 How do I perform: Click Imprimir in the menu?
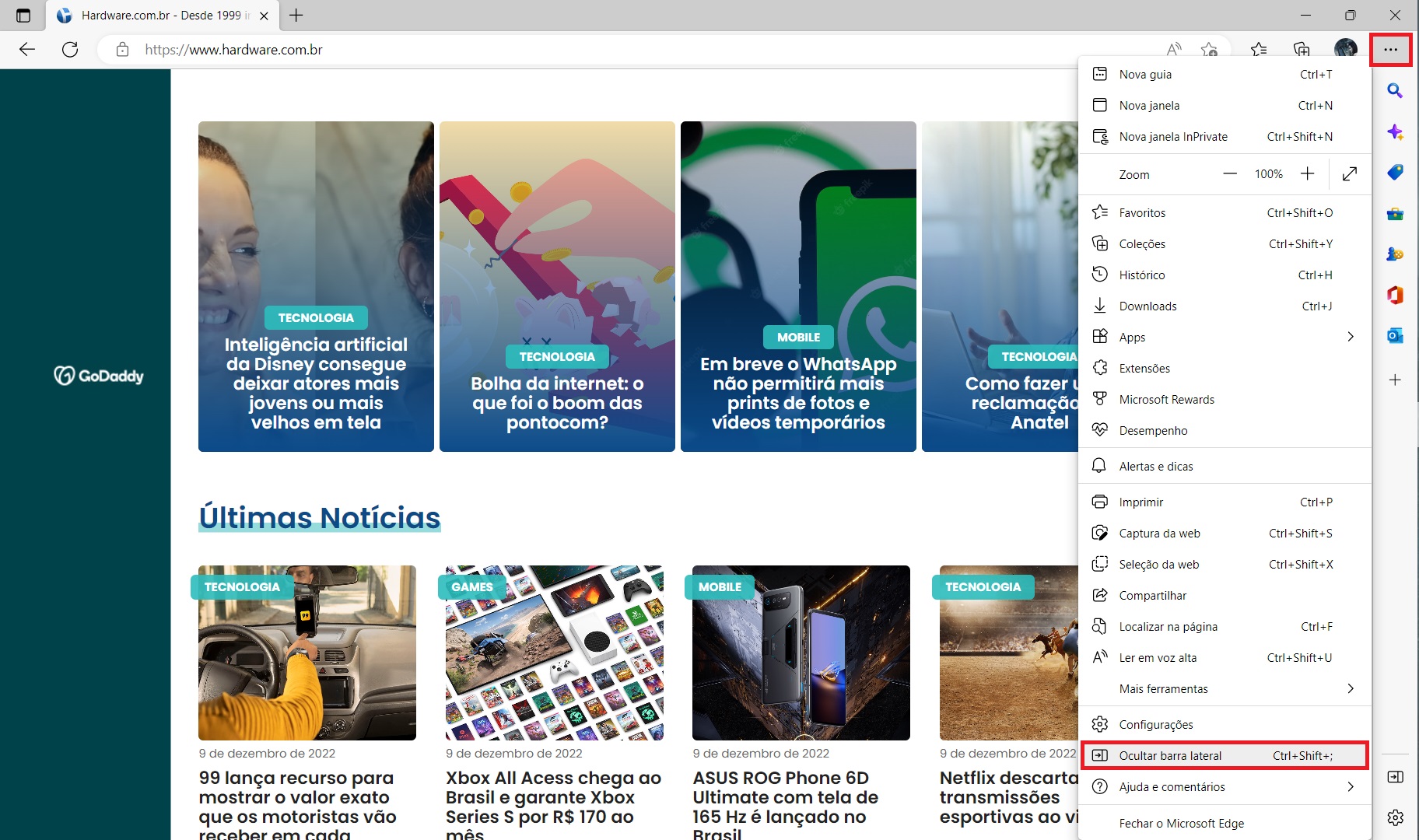click(x=1225, y=502)
